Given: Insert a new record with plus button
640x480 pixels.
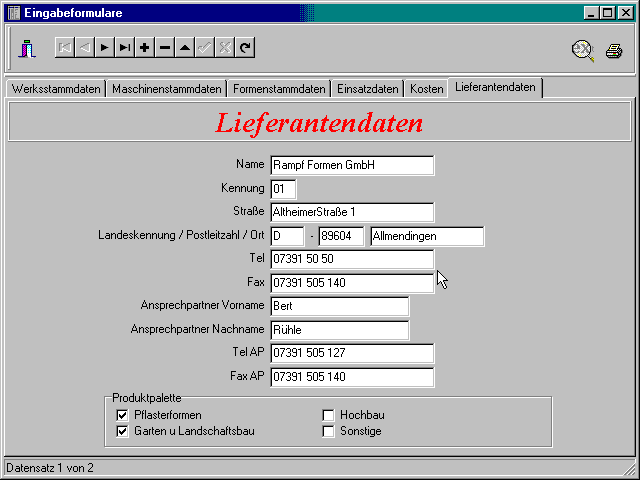Looking at the screenshot, I should tap(145, 47).
